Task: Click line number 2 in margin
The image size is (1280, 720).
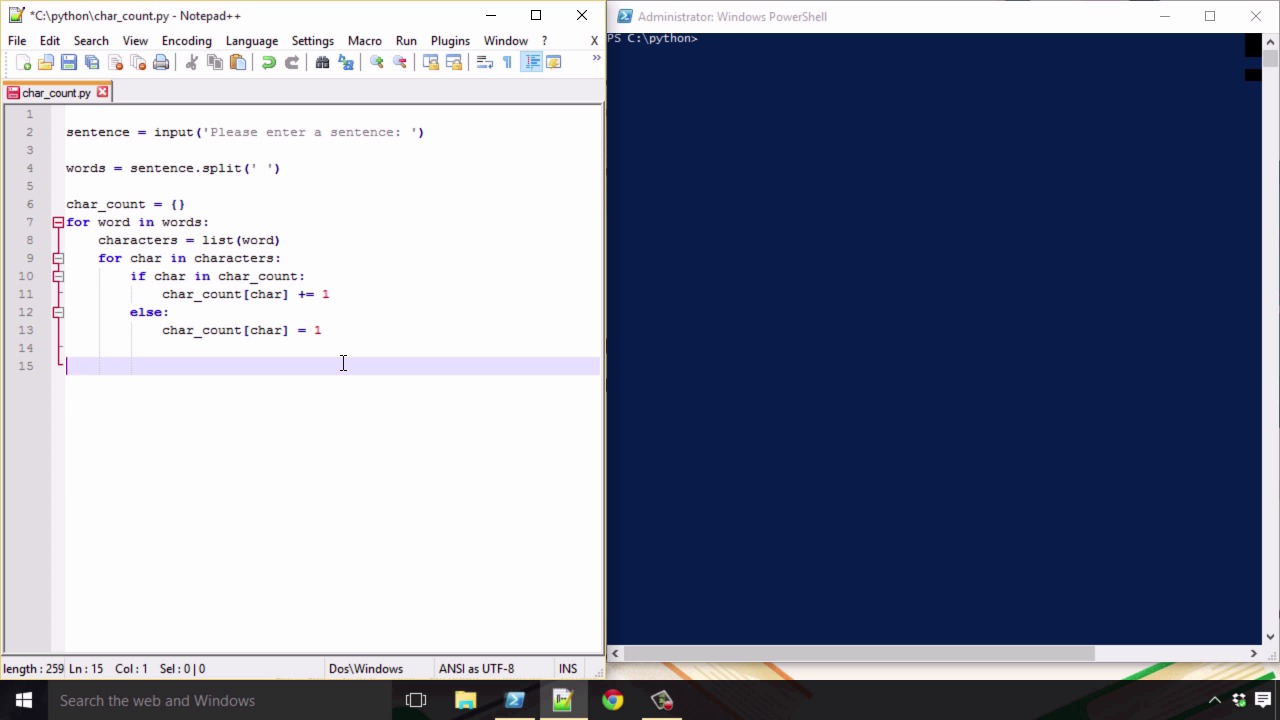Action: [29, 132]
